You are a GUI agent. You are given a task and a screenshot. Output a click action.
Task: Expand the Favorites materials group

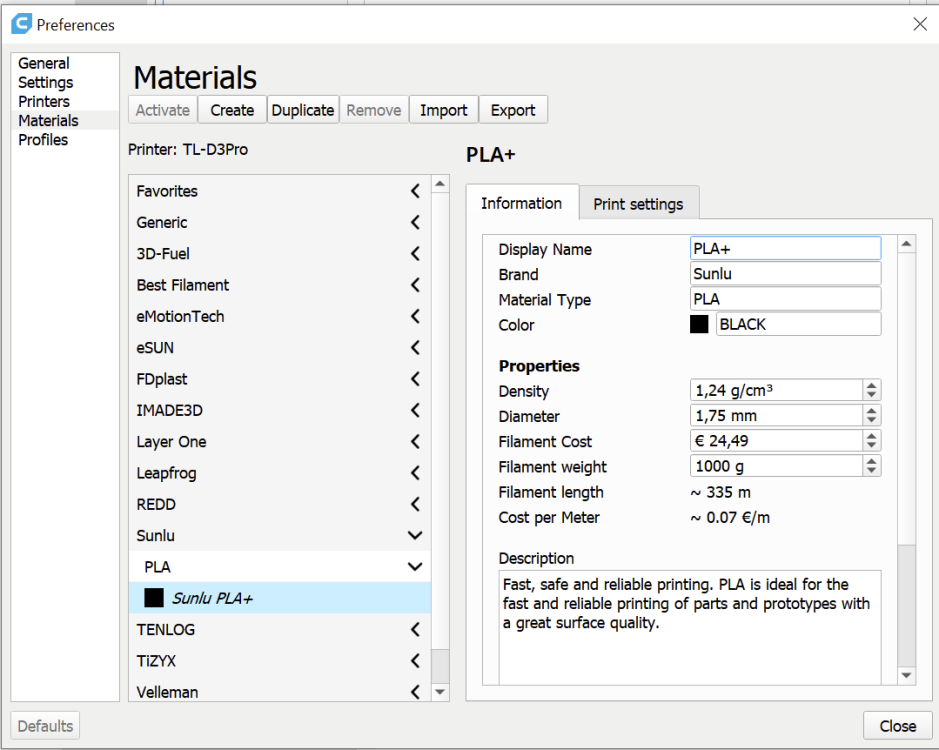point(415,191)
